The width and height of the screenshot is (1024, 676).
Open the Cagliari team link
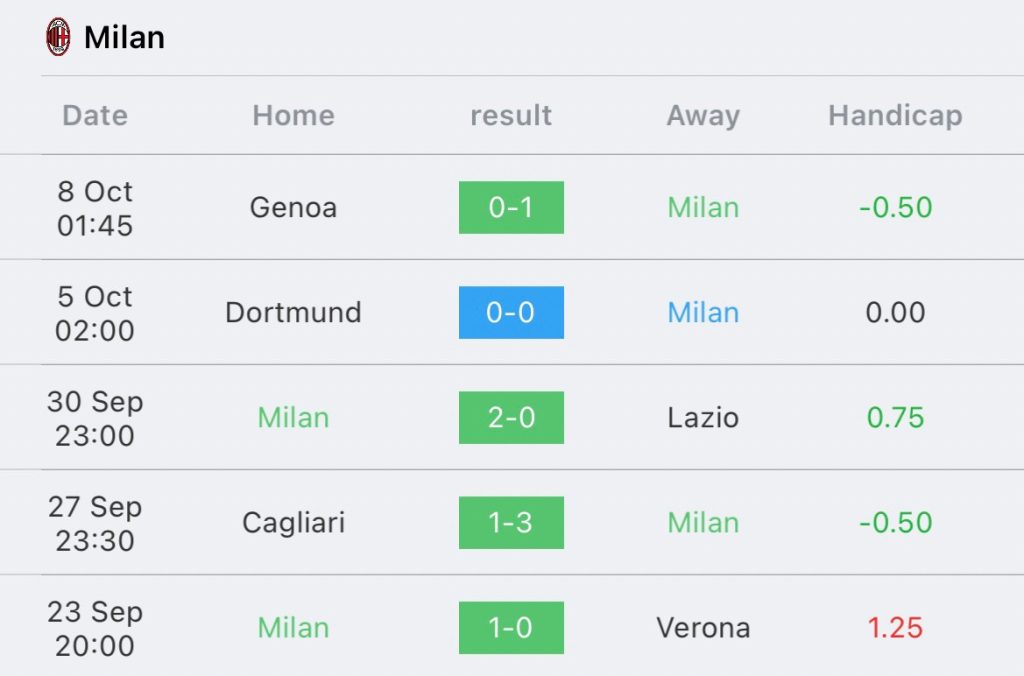point(293,523)
